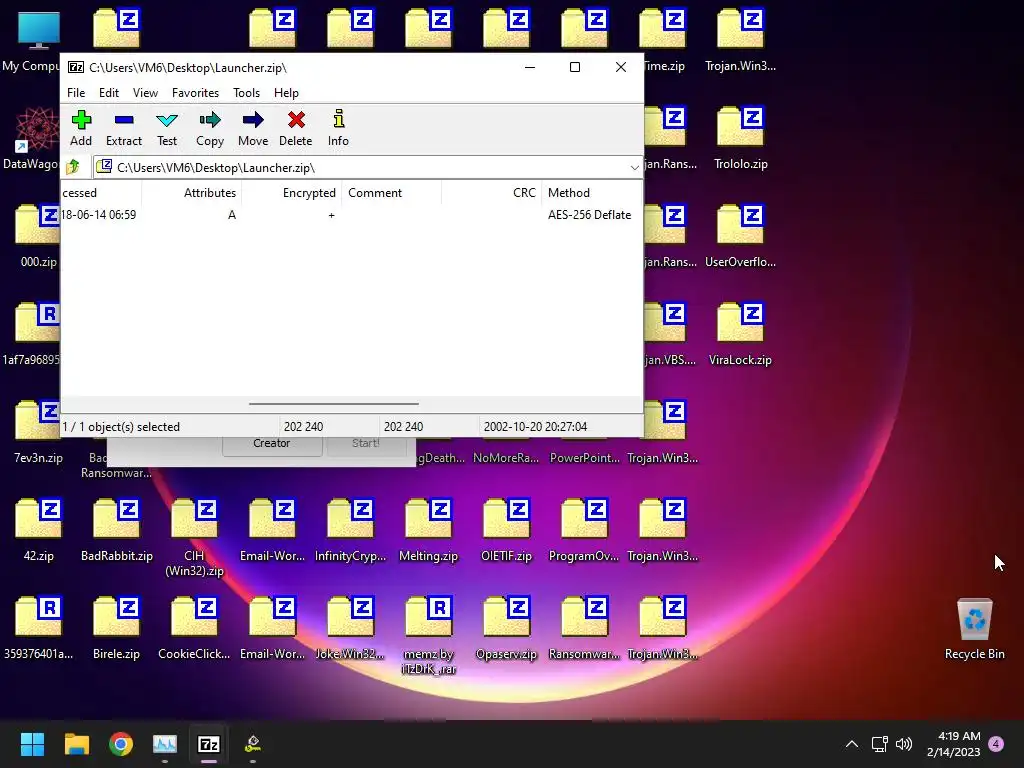Select ProgramOv... zip desktop icon
This screenshot has height=768, width=1024.
tap(584, 531)
